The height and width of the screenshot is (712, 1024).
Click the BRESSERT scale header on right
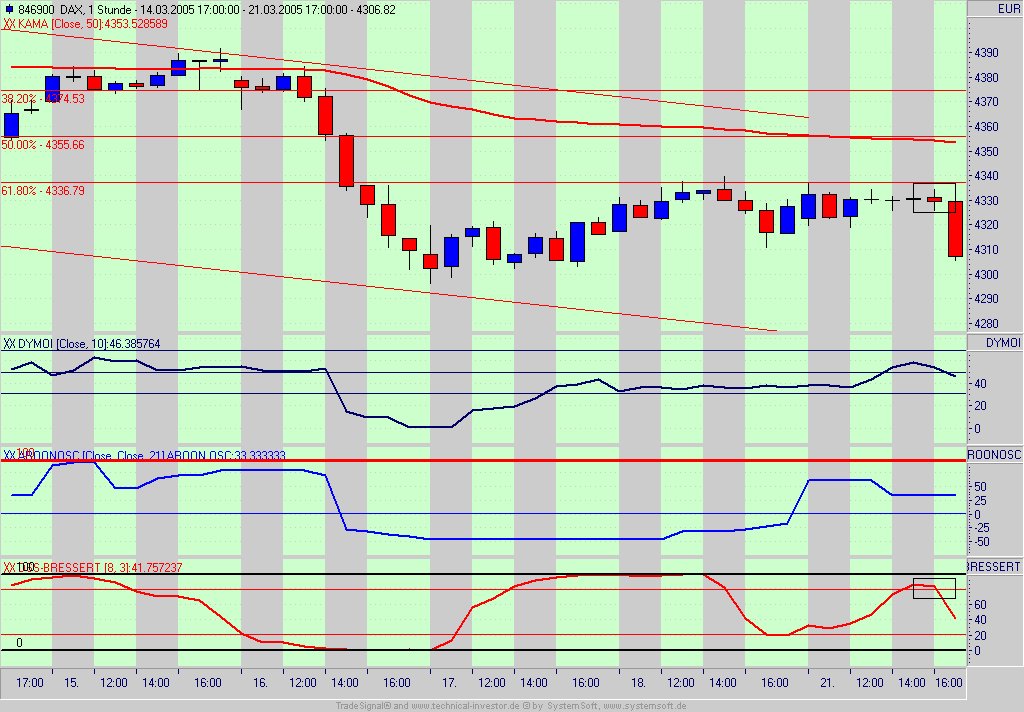(x=993, y=566)
